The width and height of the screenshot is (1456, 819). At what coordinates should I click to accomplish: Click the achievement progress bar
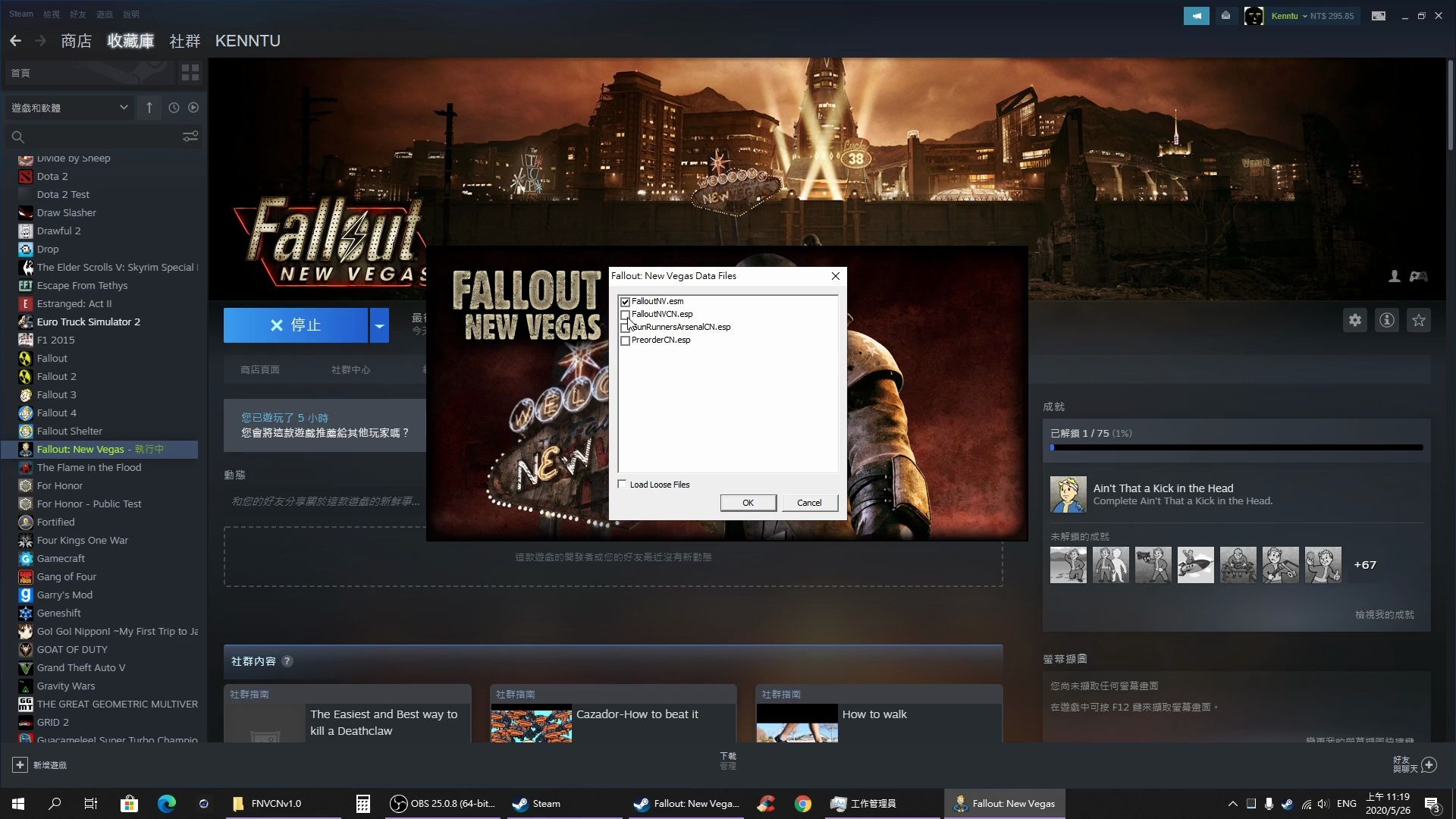click(1235, 447)
